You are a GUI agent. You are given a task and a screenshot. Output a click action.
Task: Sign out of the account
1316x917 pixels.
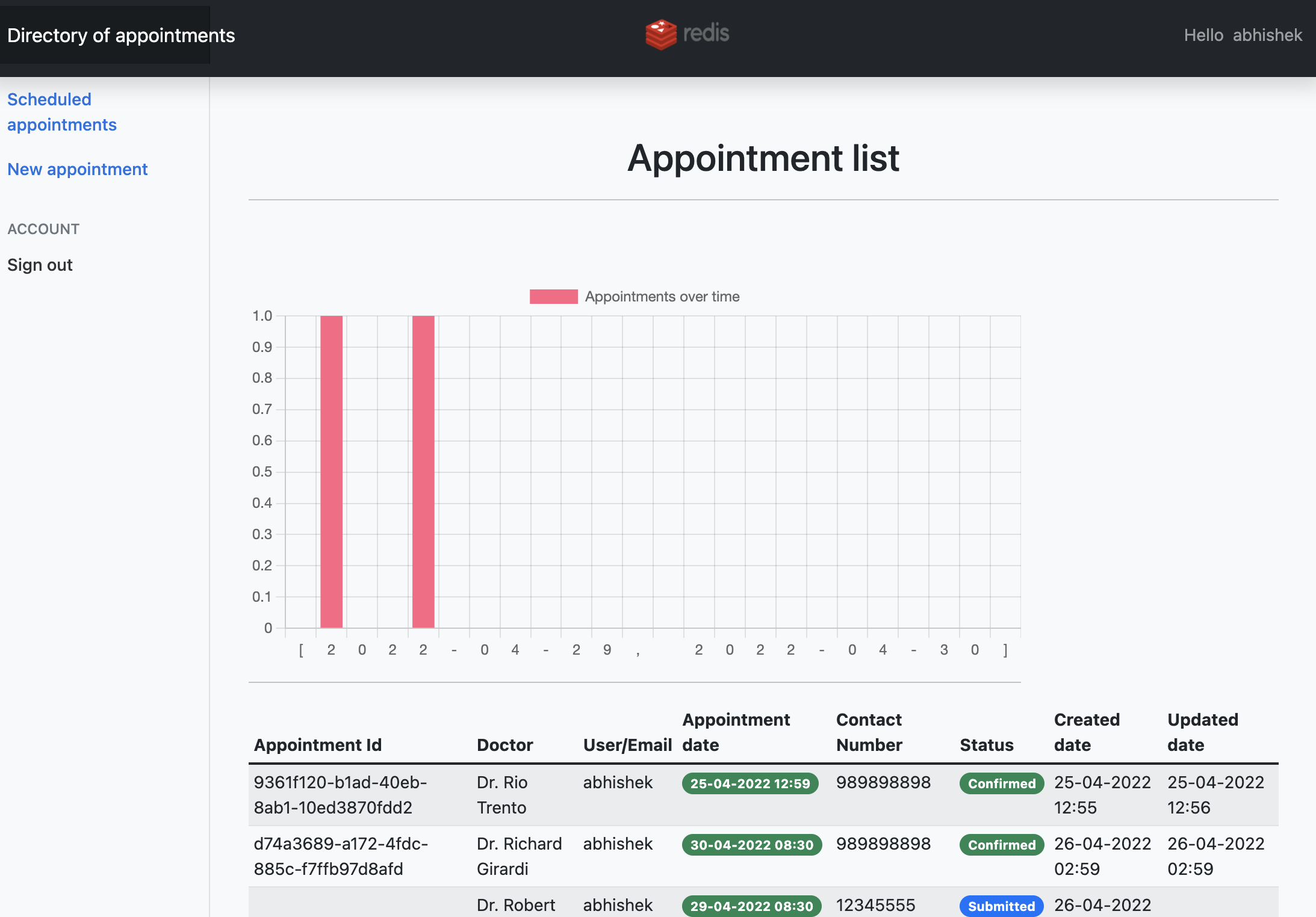pos(40,265)
